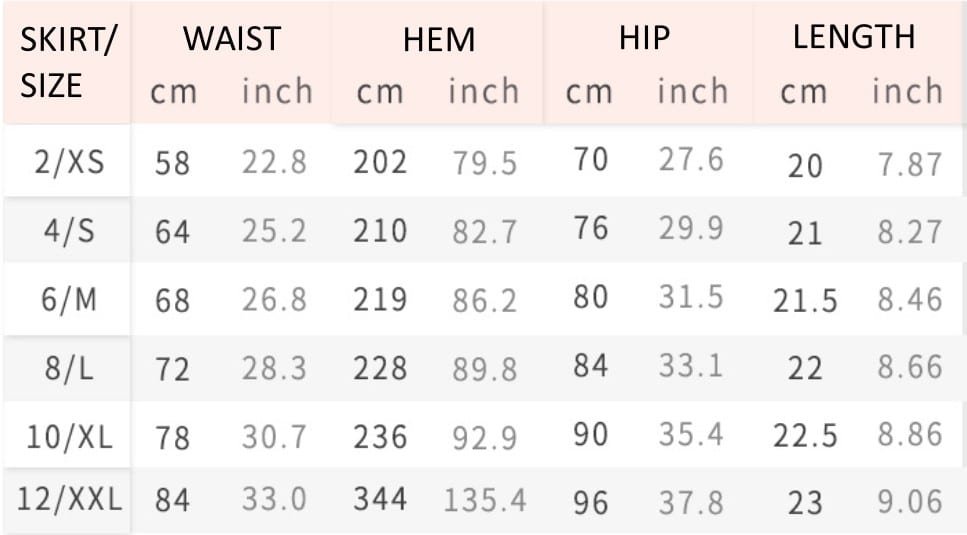
Task: Click the 10/XL size row label
Action: [70, 437]
